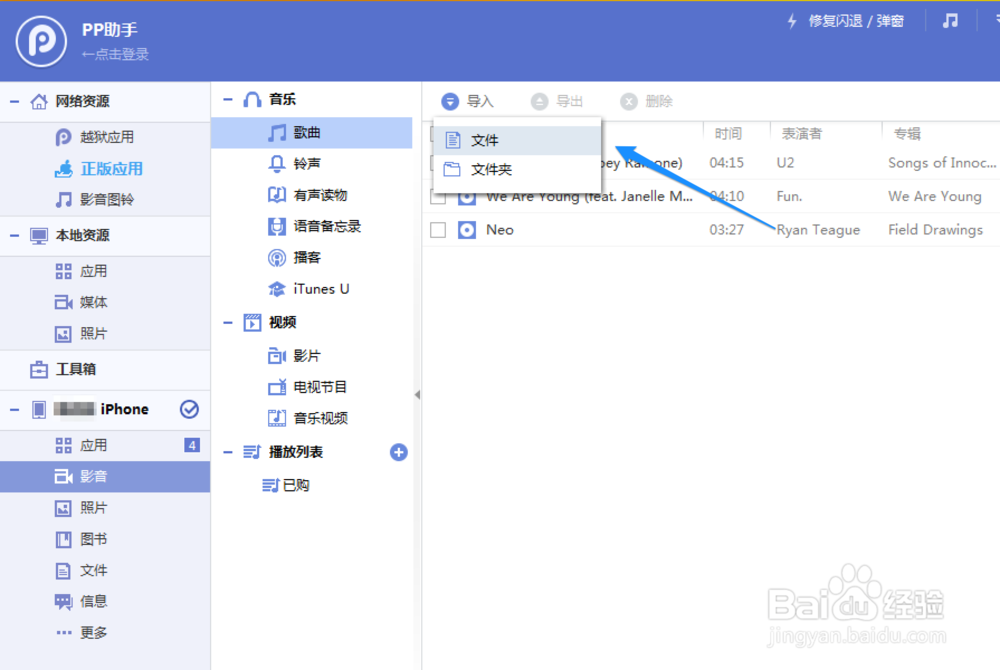Click the 导出 export button
The height and width of the screenshot is (670, 1000).
pos(557,101)
